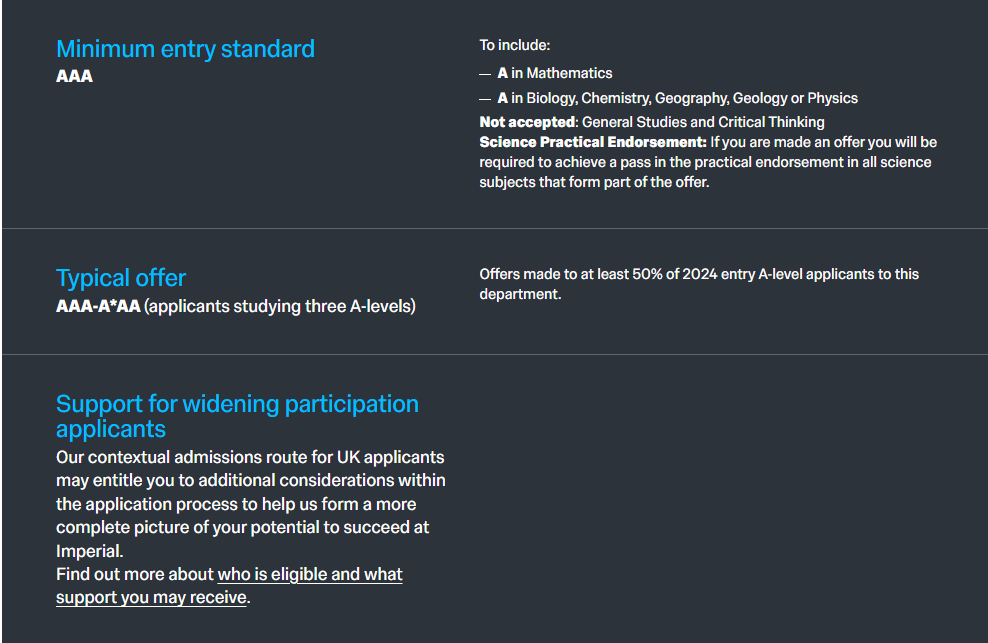
Task: Click the AAA minimum grade text
Action: pos(75,76)
